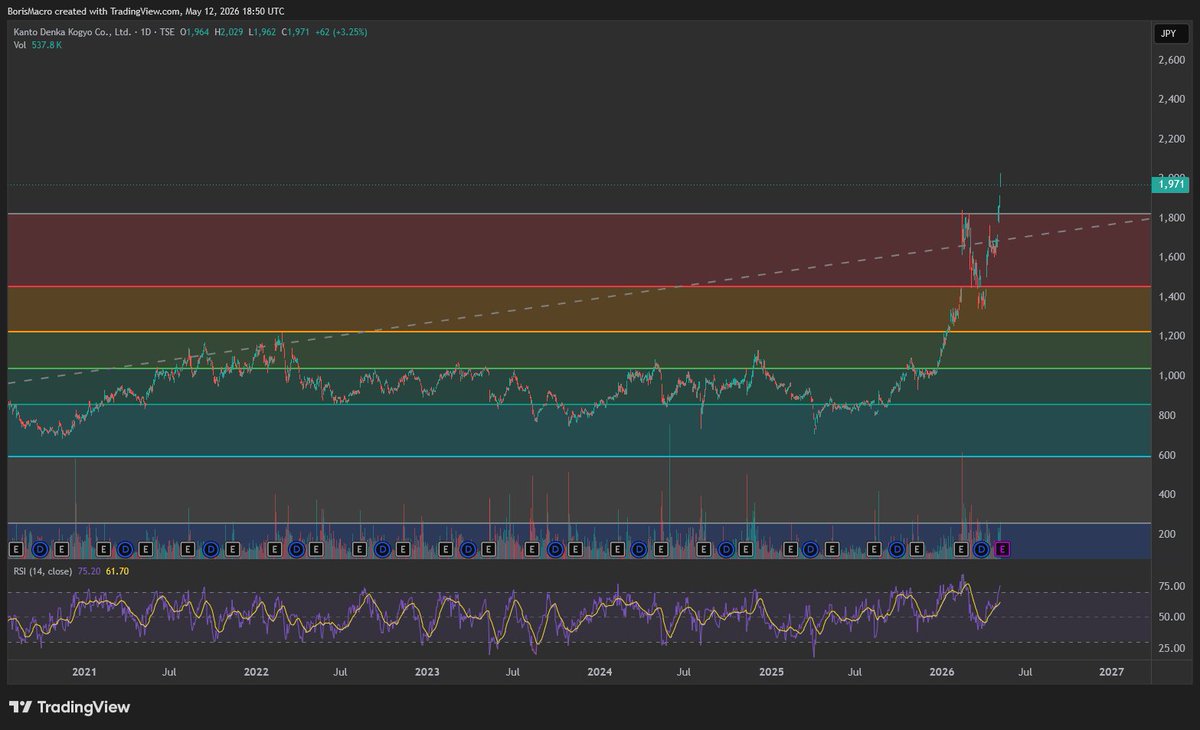Image resolution: width=1200 pixels, height=730 pixels.
Task: Click the TradingView logo in footer
Action: coord(70,707)
